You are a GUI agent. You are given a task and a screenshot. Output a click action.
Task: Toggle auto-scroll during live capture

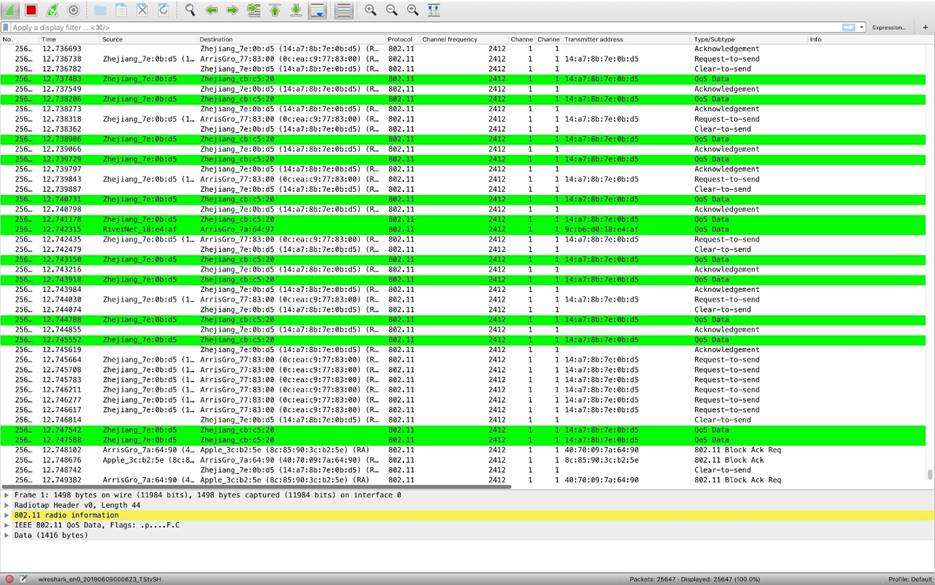click(x=317, y=10)
